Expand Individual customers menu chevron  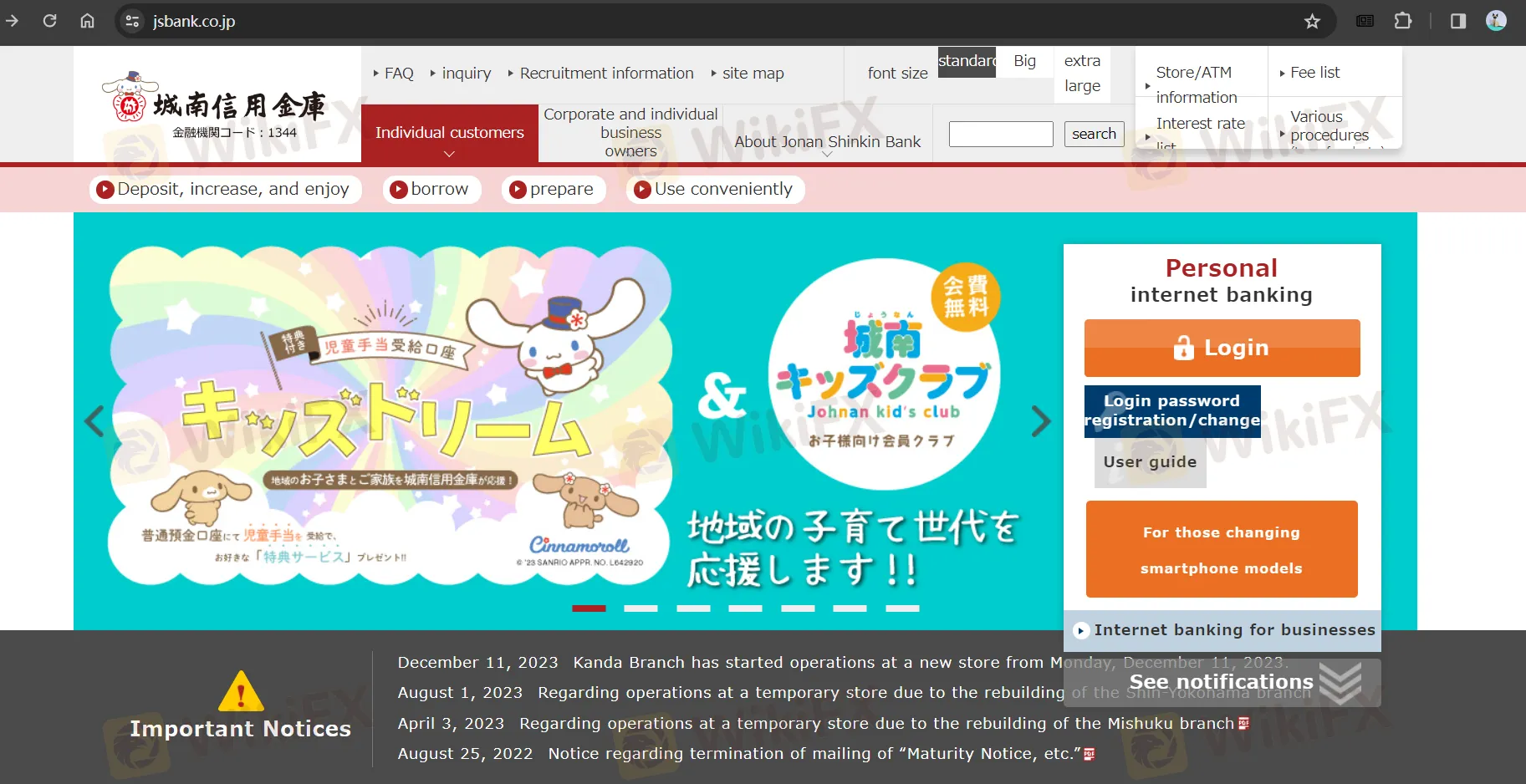(449, 154)
